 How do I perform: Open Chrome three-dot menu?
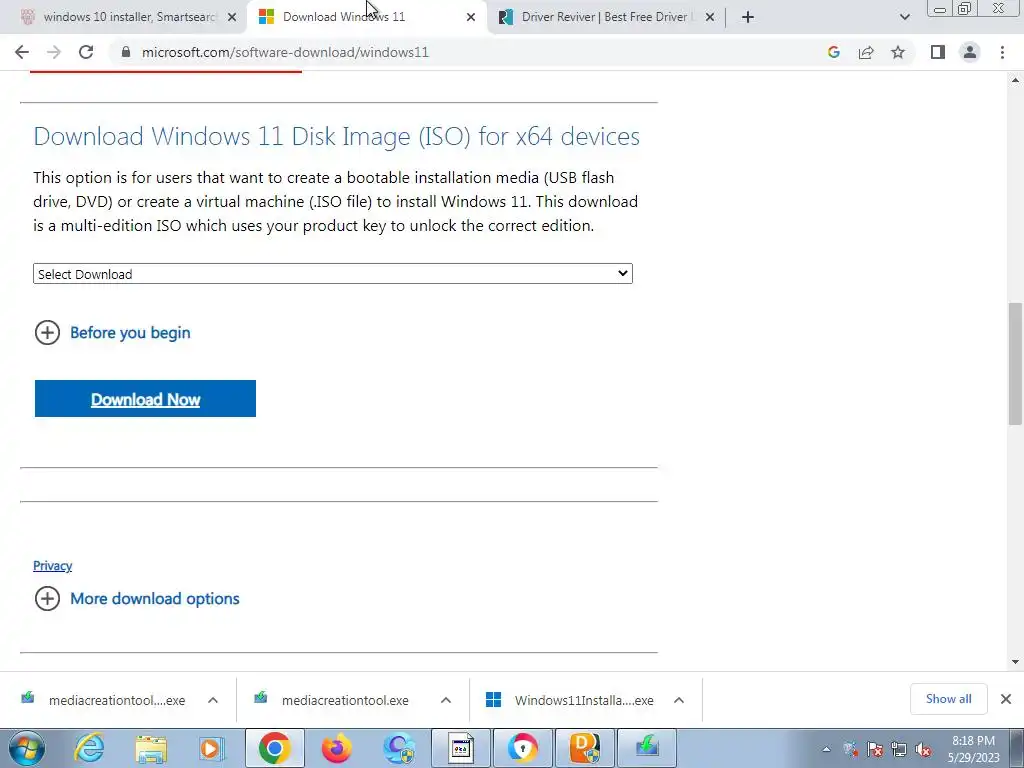(x=1002, y=52)
